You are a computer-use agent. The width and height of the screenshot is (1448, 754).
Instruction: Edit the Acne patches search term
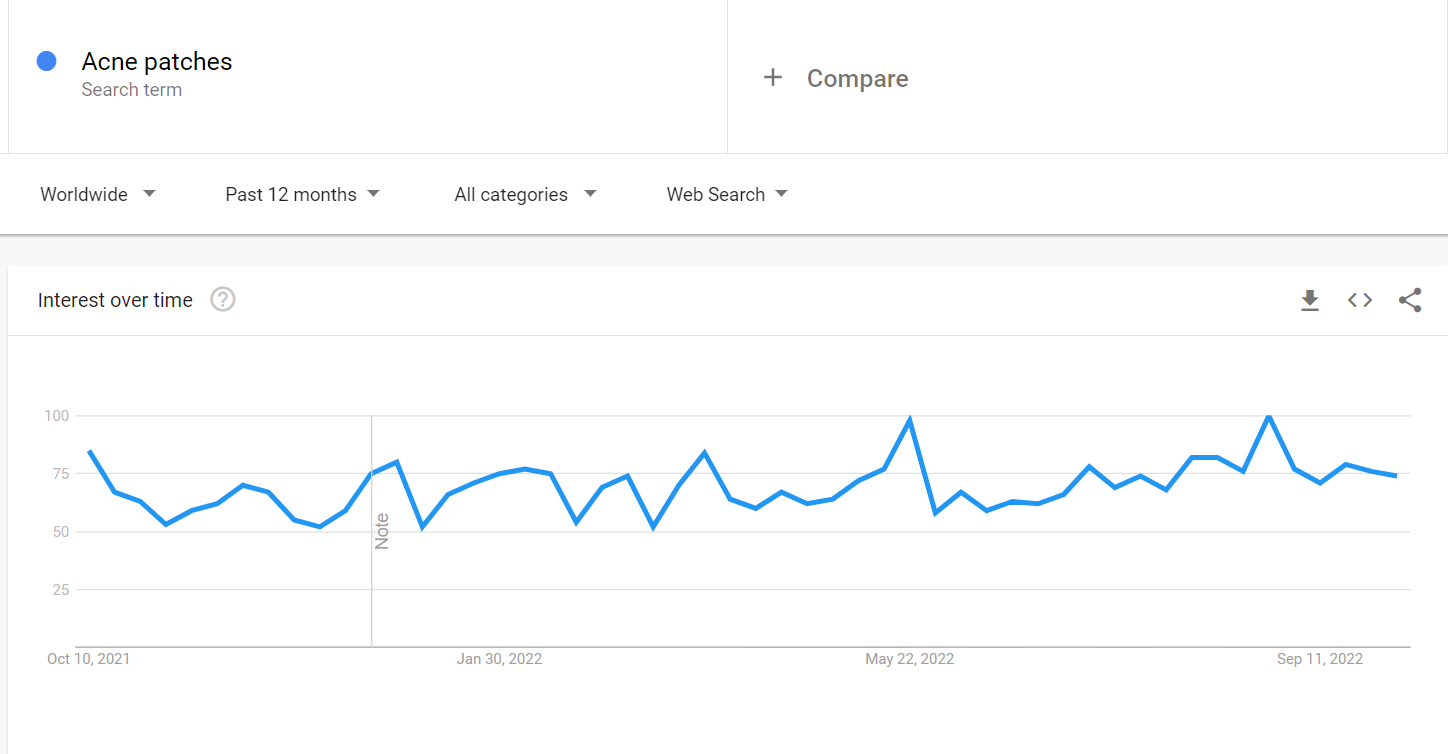pyautogui.click(x=157, y=61)
